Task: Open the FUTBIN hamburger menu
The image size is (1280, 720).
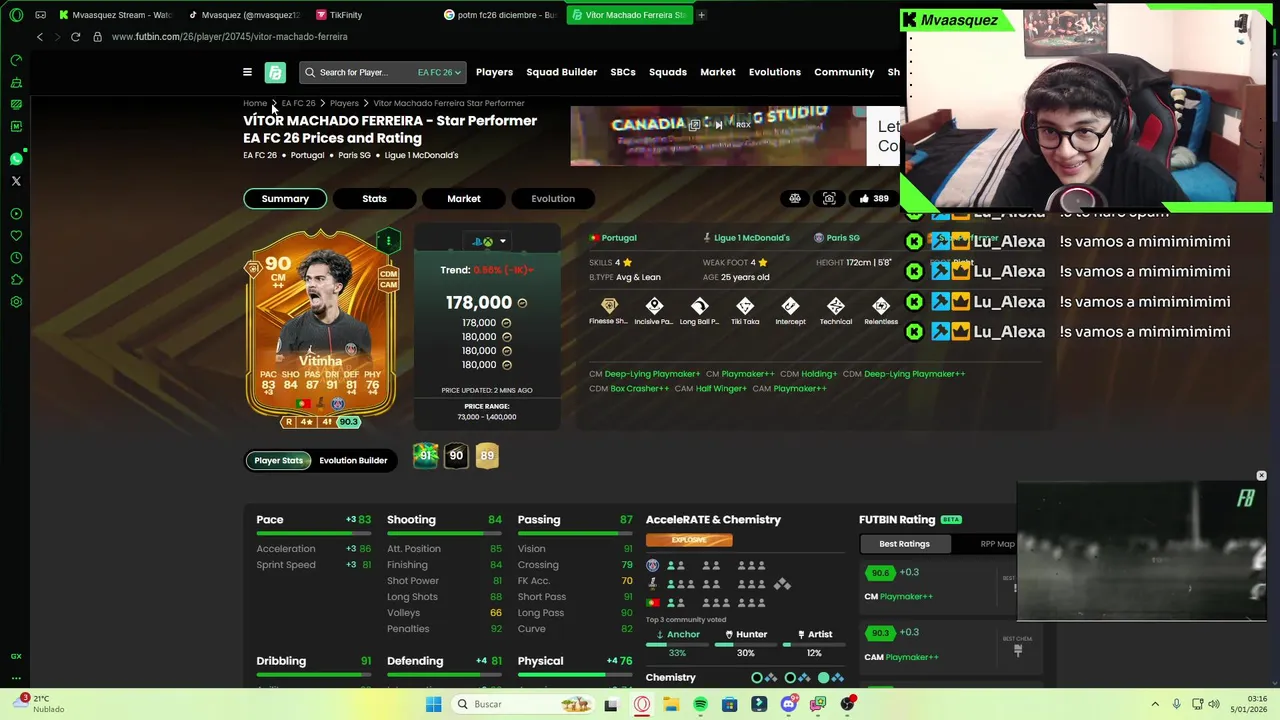Action: (247, 72)
